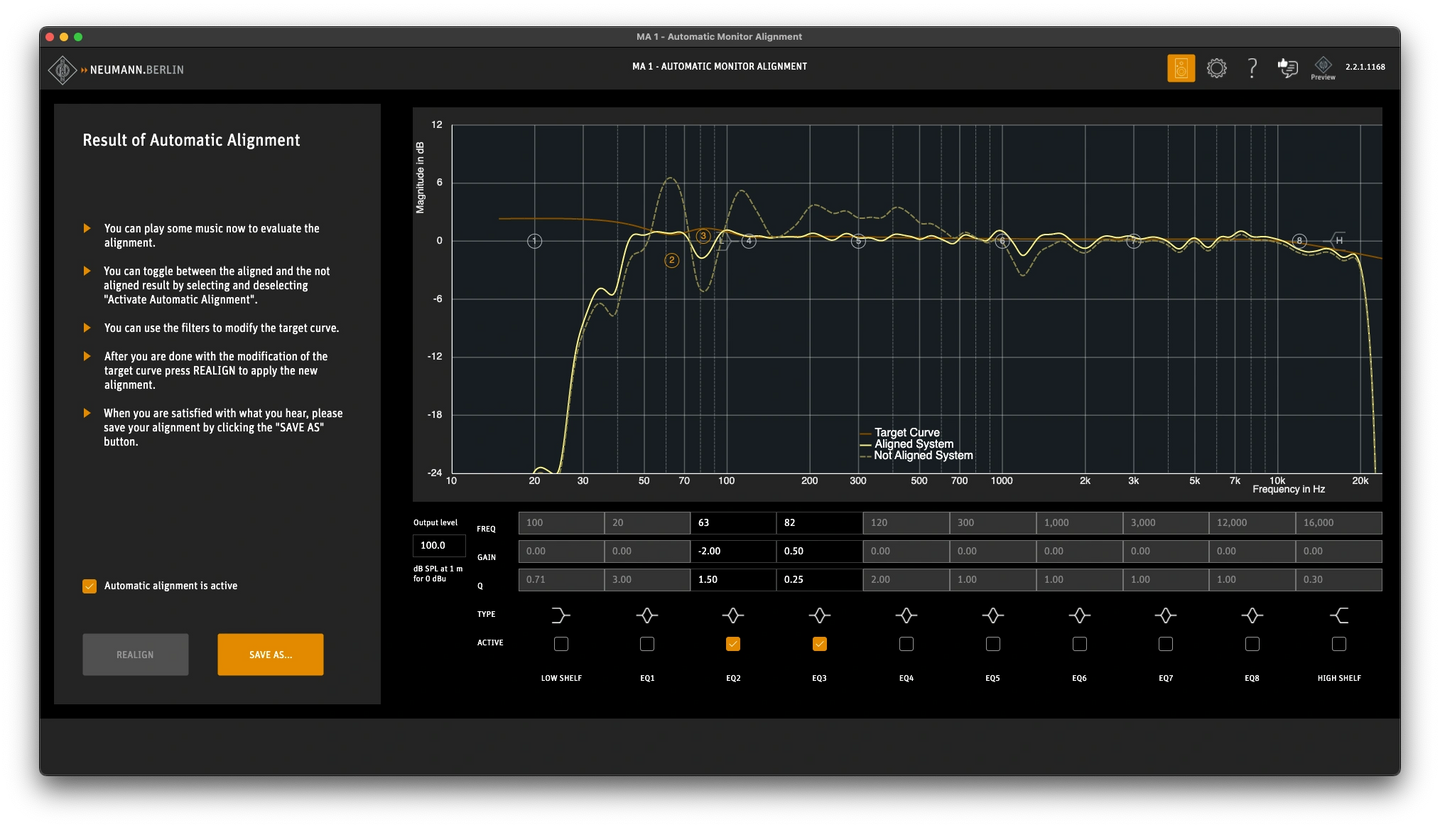
Task: Select filter marker 2 on the graph
Action: click(x=672, y=260)
